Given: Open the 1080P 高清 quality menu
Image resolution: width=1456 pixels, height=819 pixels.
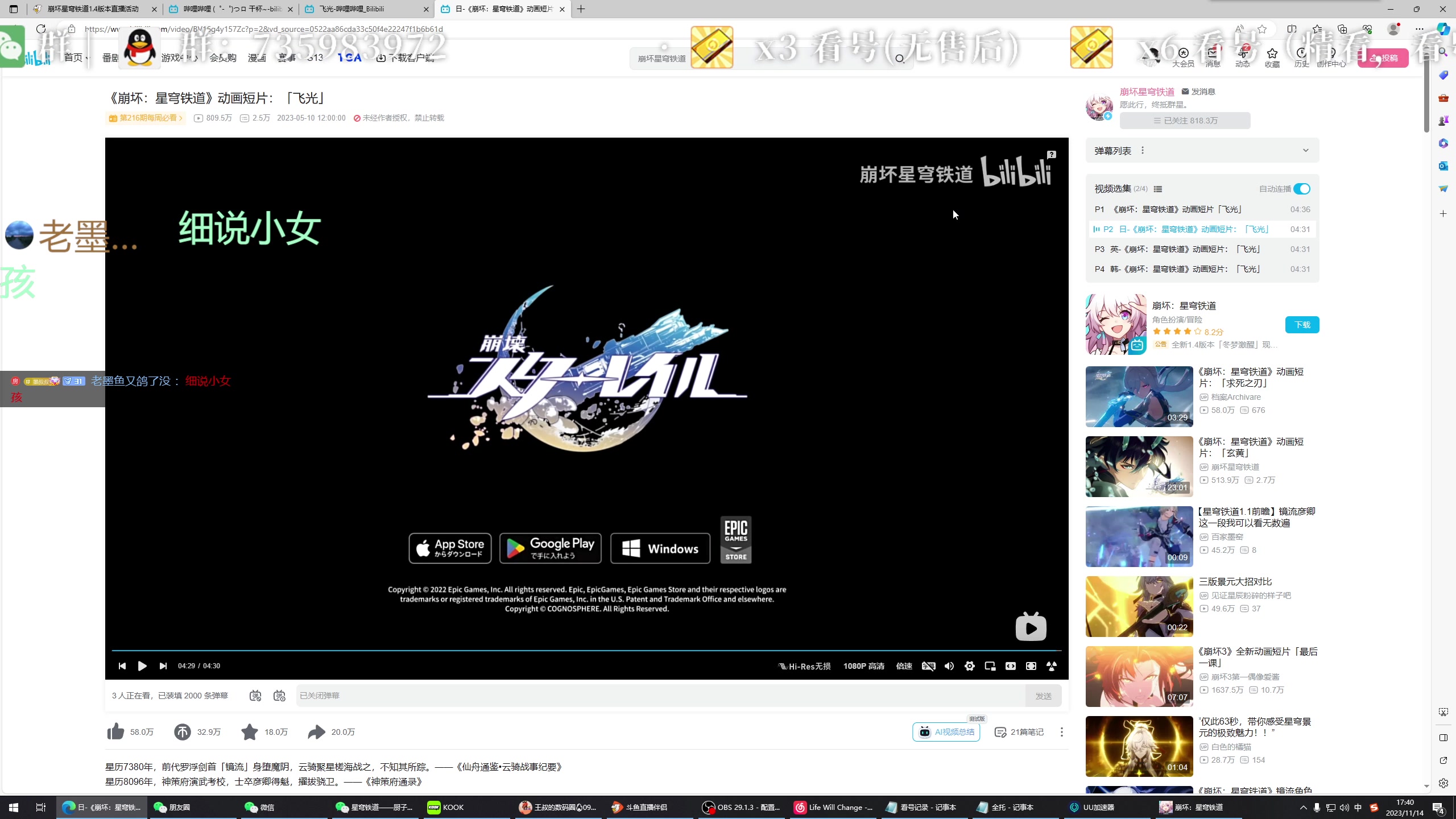Looking at the screenshot, I should click(863, 666).
